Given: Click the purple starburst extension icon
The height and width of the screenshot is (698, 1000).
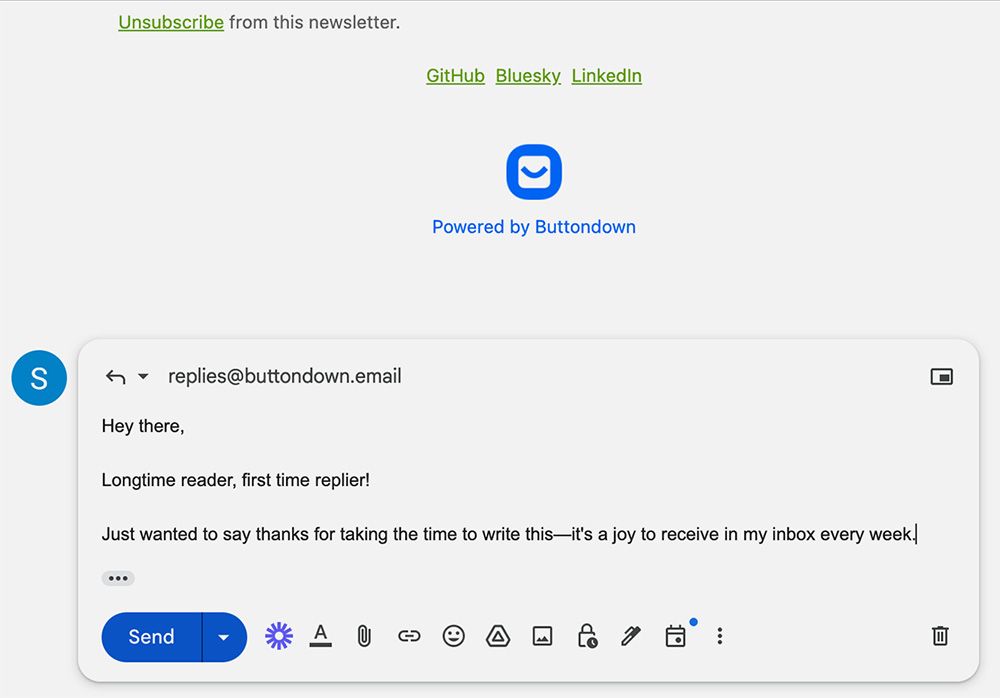Looking at the screenshot, I should click(x=279, y=636).
